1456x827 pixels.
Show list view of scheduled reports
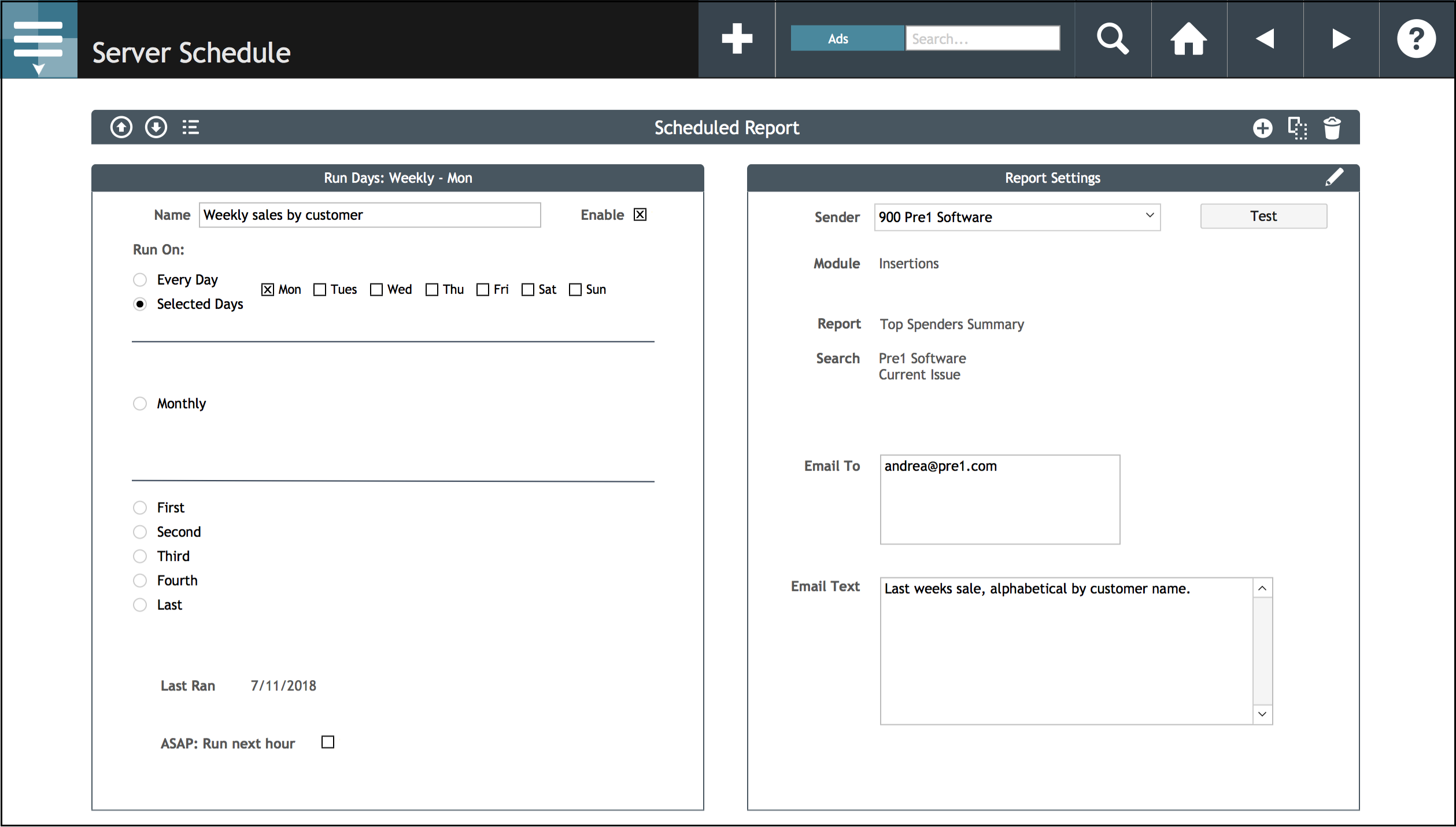191,127
